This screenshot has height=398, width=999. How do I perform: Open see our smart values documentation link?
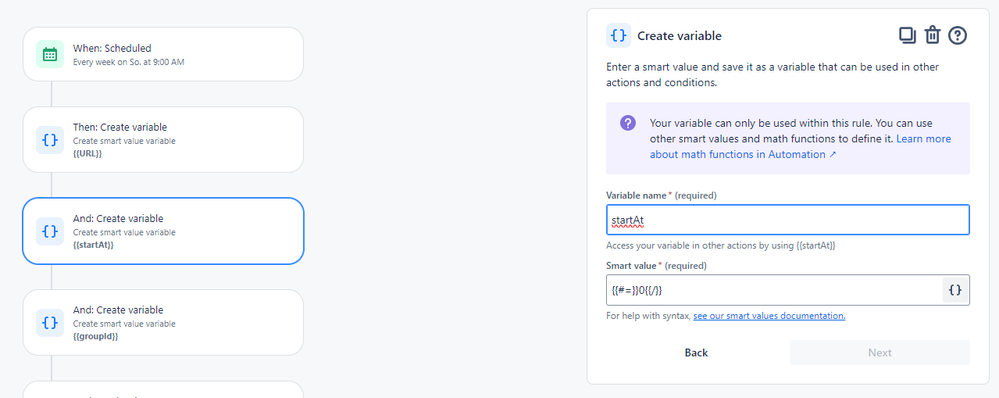coord(769,316)
